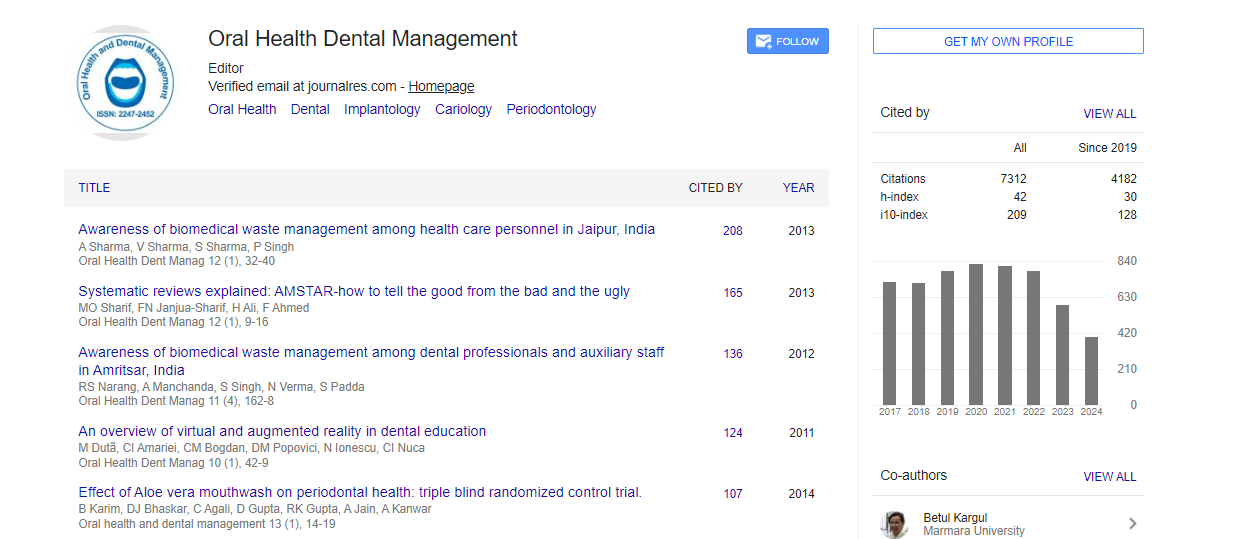Viewport: 1242px width, 539px height.
Task: View the 208 citations of Jaipur article
Action: pos(733,231)
